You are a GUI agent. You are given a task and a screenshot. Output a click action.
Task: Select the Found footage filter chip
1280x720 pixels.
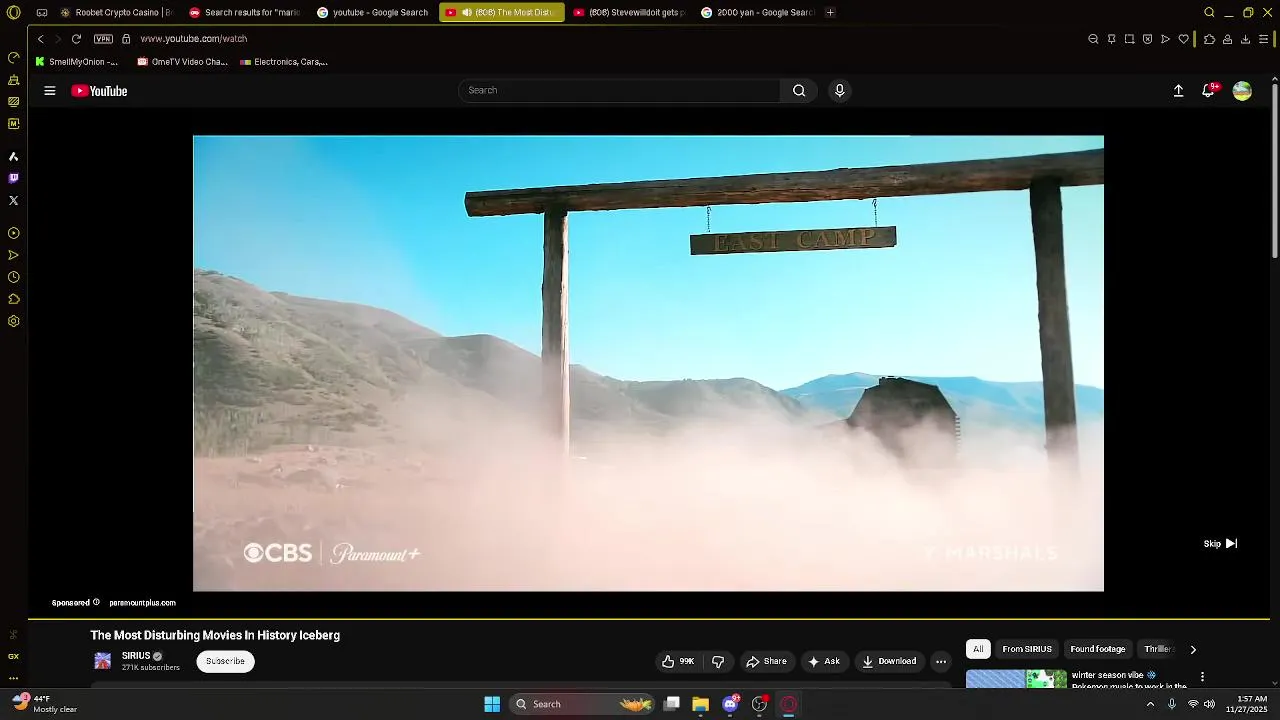(x=1098, y=649)
